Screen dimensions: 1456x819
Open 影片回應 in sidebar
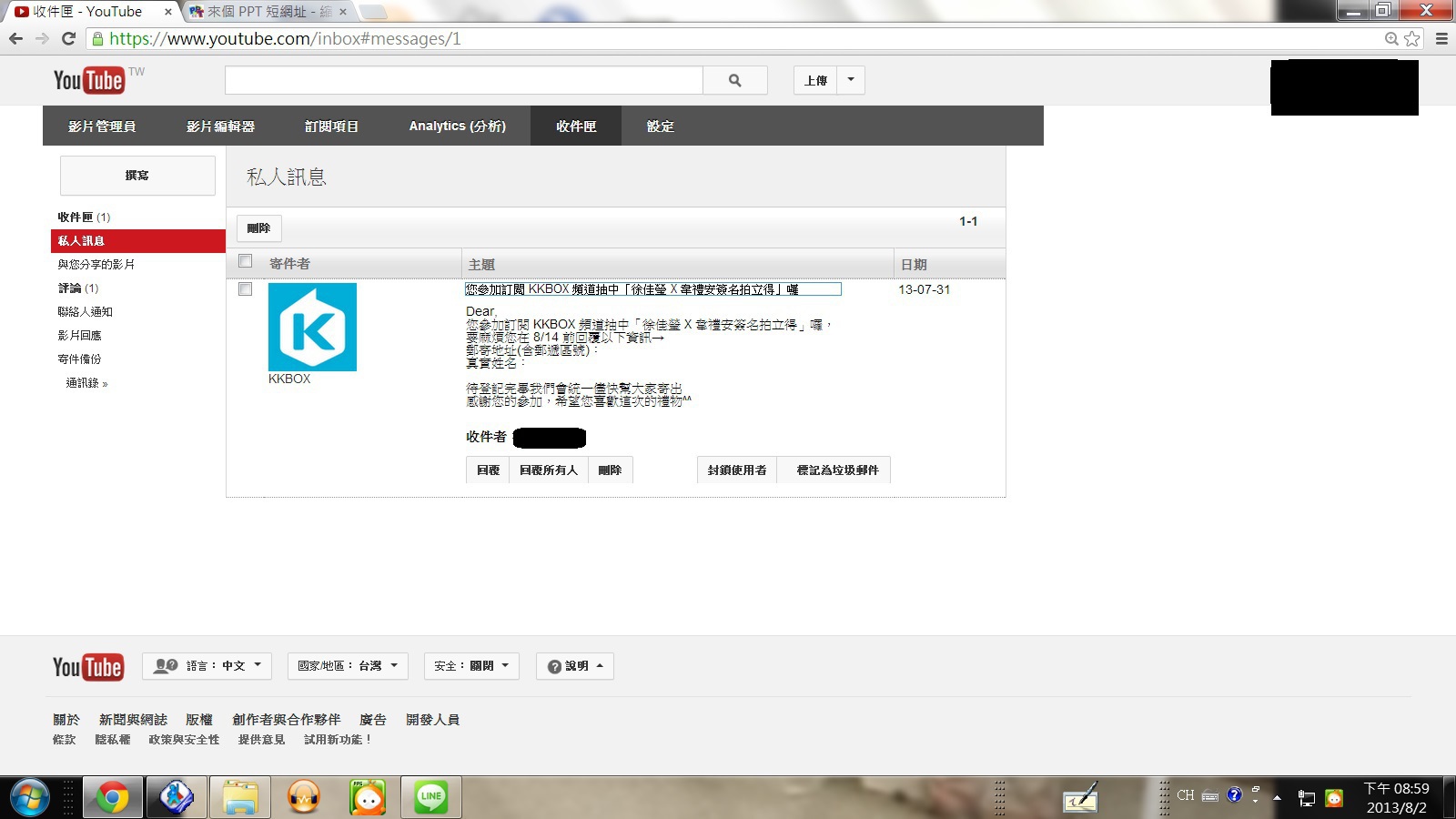point(79,336)
